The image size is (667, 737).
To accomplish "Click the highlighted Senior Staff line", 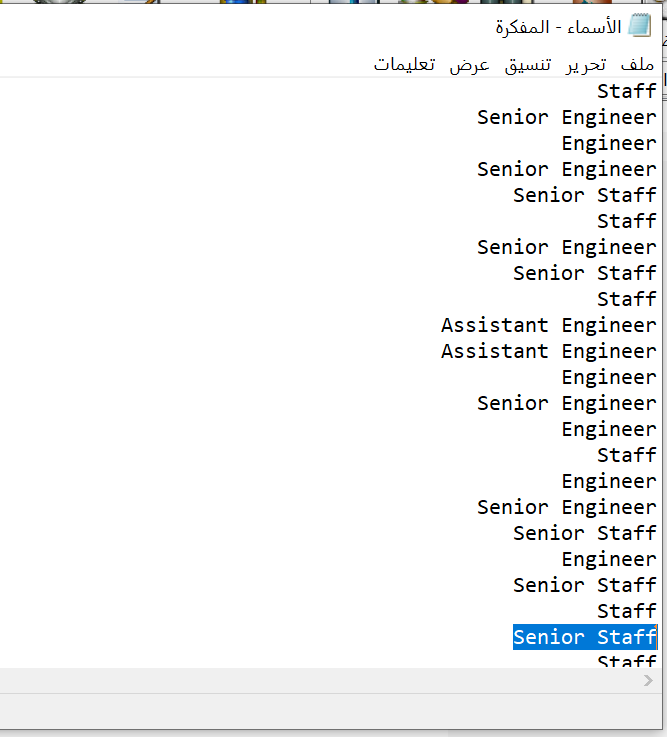I will coord(585,637).
